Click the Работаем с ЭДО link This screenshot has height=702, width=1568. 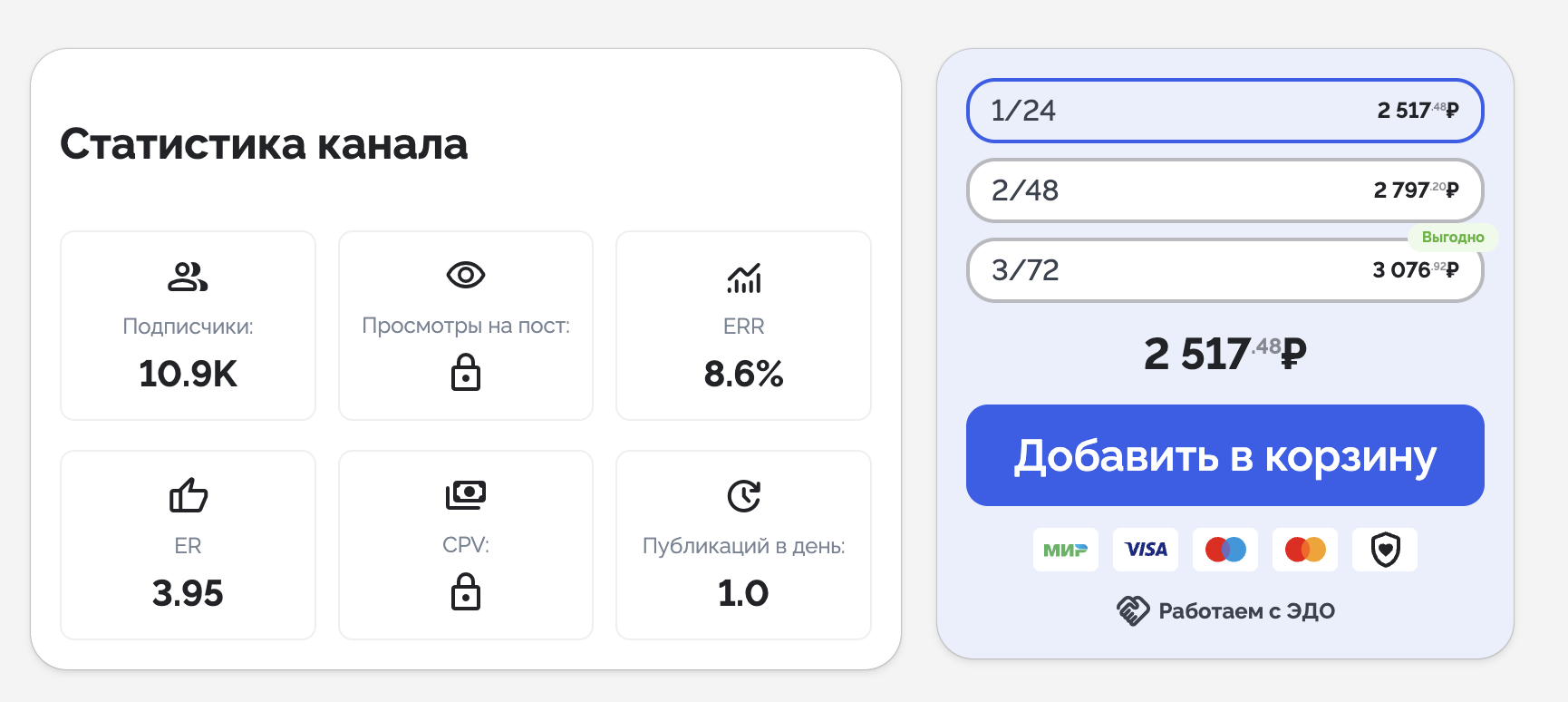1246,611
